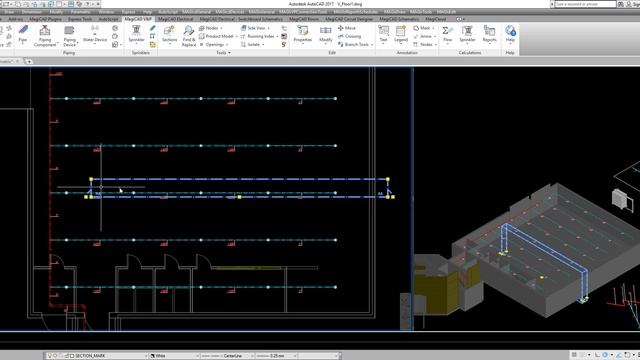Choose the Move command
This screenshot has height=360, width=640.
[347, 28]
